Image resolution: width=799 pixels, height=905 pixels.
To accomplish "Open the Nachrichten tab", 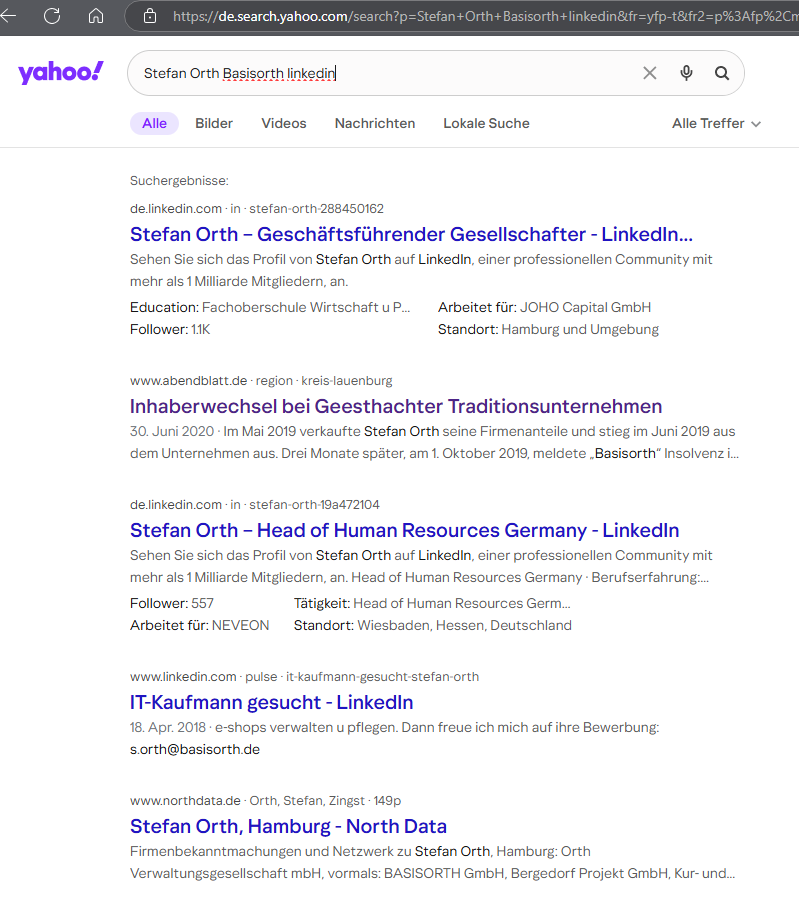I will (x=375, y=123).
